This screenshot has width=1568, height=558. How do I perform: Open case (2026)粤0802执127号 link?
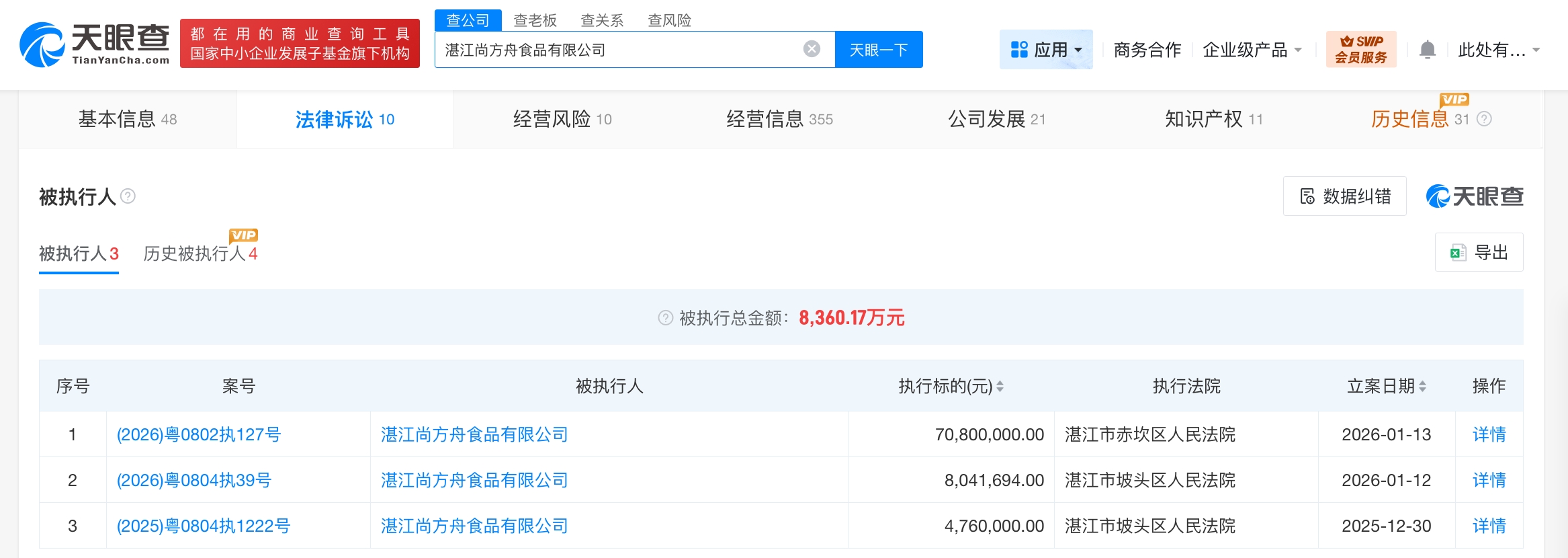(x=199, y=435)
